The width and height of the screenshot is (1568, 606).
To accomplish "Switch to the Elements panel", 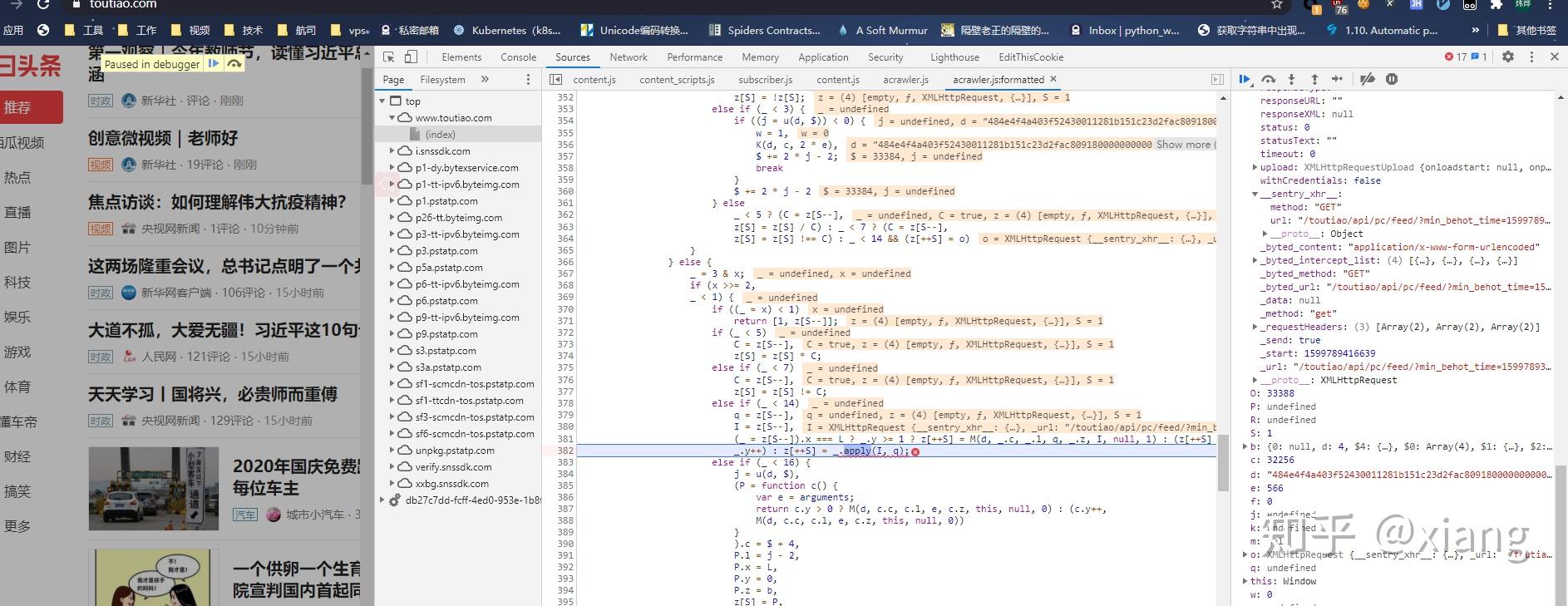I will coord(461,57).
